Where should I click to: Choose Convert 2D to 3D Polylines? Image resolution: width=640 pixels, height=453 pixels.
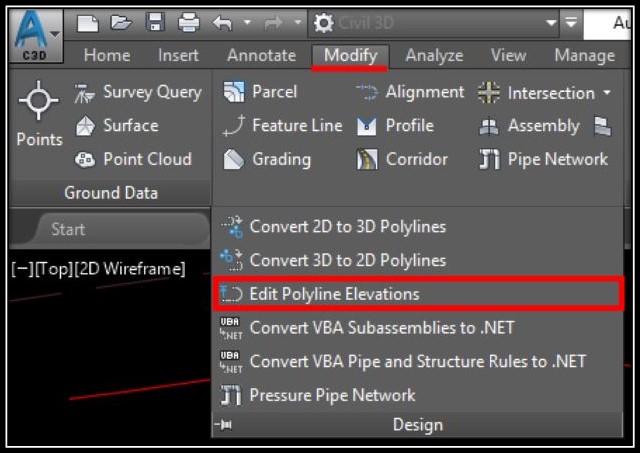(x=418, y=226)
